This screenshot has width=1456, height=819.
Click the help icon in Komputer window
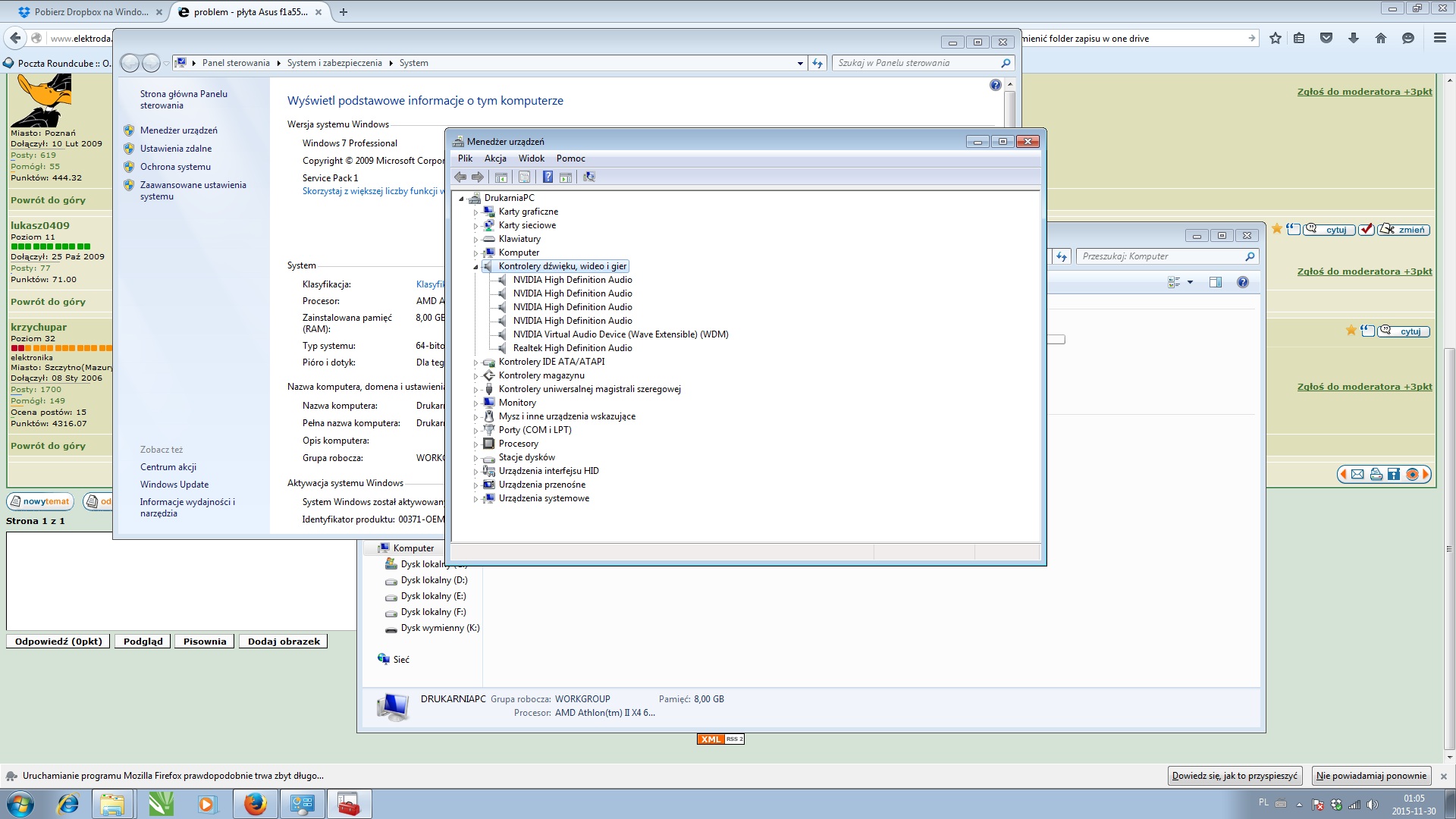click(1243, 282)
